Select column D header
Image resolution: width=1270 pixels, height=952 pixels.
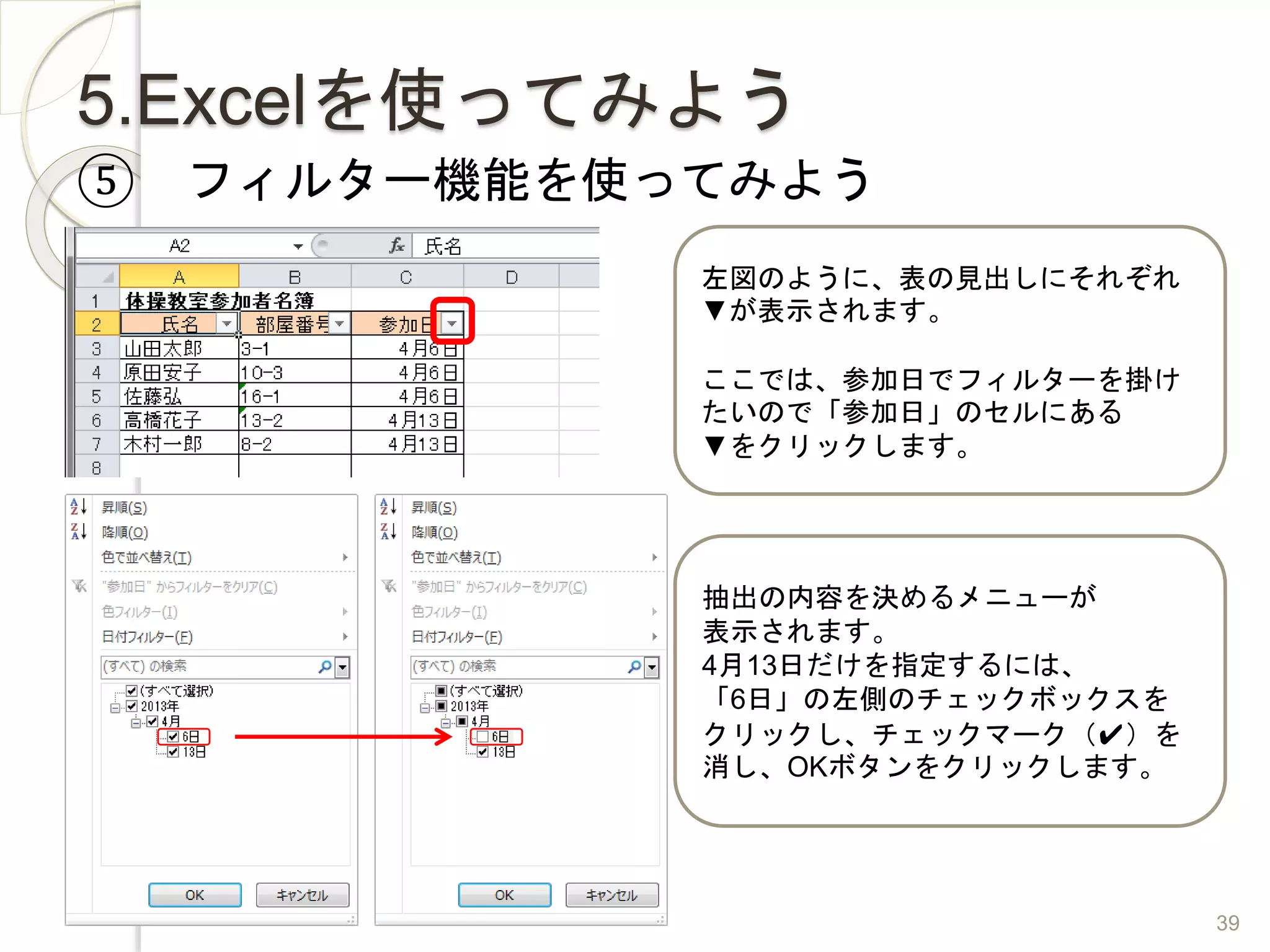tap(512, 276)
